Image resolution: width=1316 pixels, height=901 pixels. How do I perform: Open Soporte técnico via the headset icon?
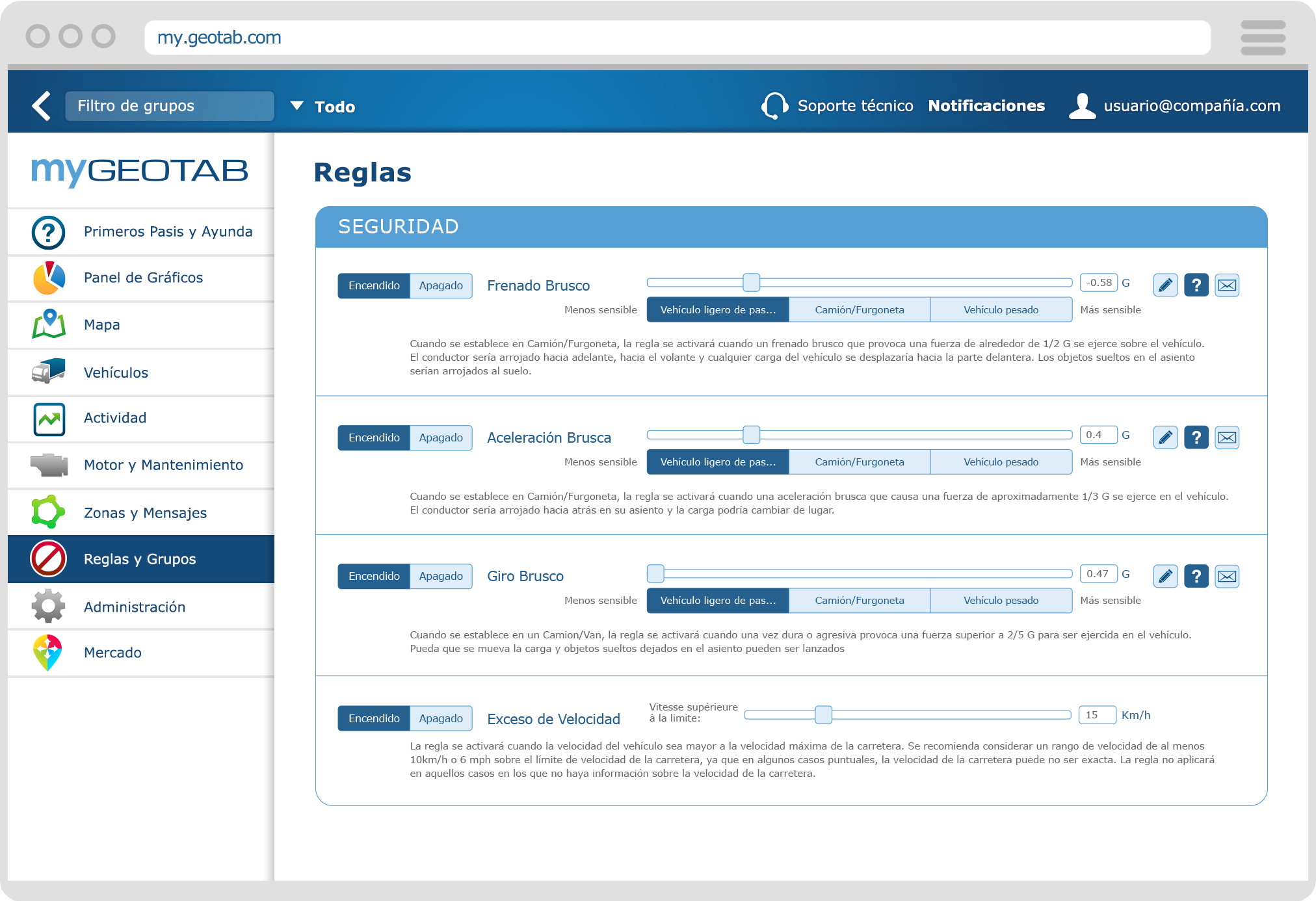(775, 105)
